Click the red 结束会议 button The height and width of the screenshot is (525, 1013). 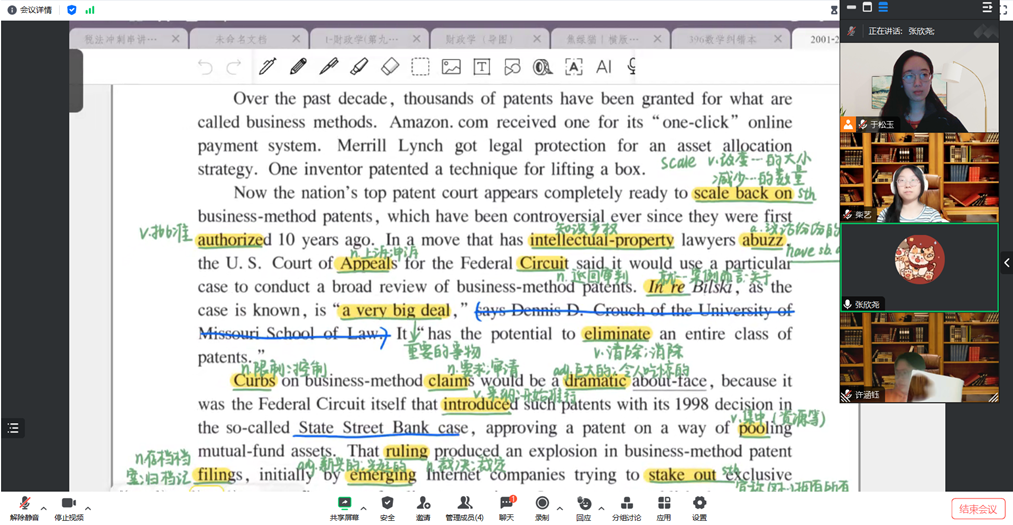coord(977,509)
